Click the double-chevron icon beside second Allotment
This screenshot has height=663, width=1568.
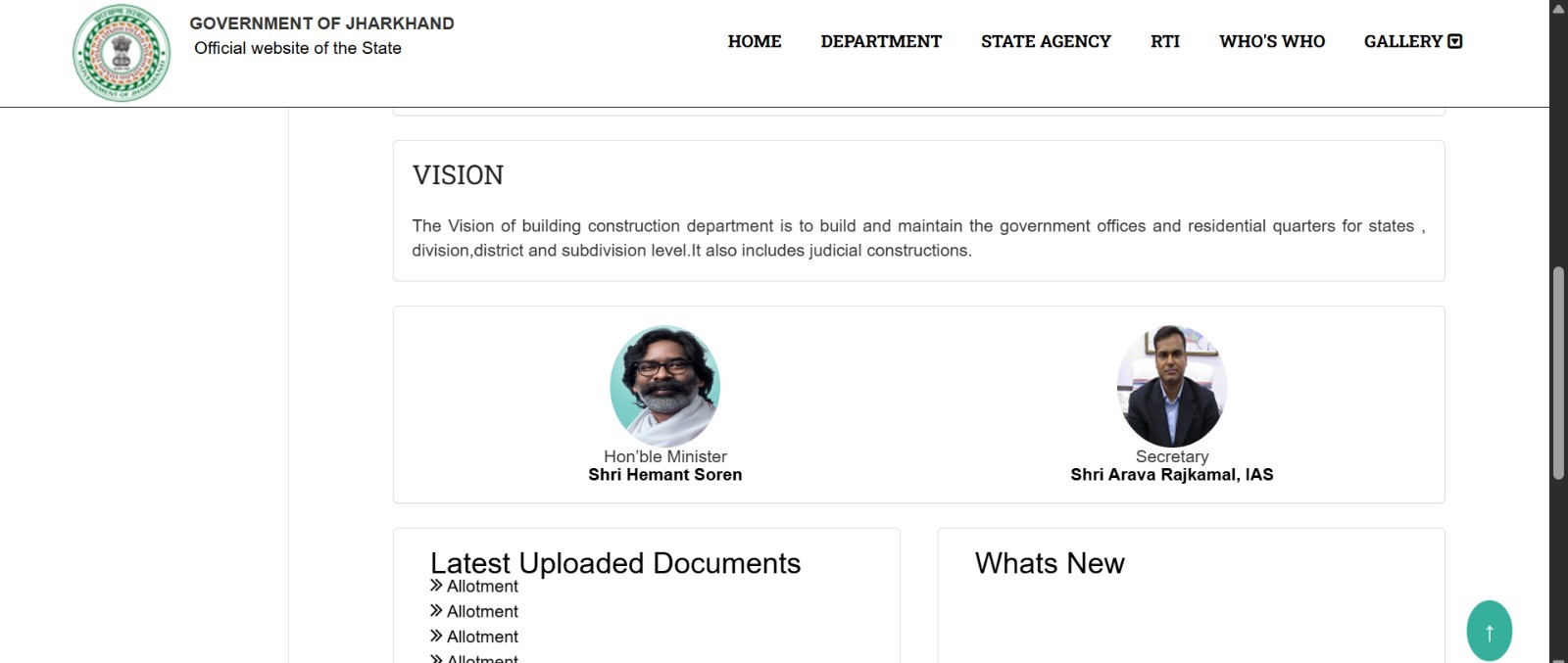(x=436, y=611)
